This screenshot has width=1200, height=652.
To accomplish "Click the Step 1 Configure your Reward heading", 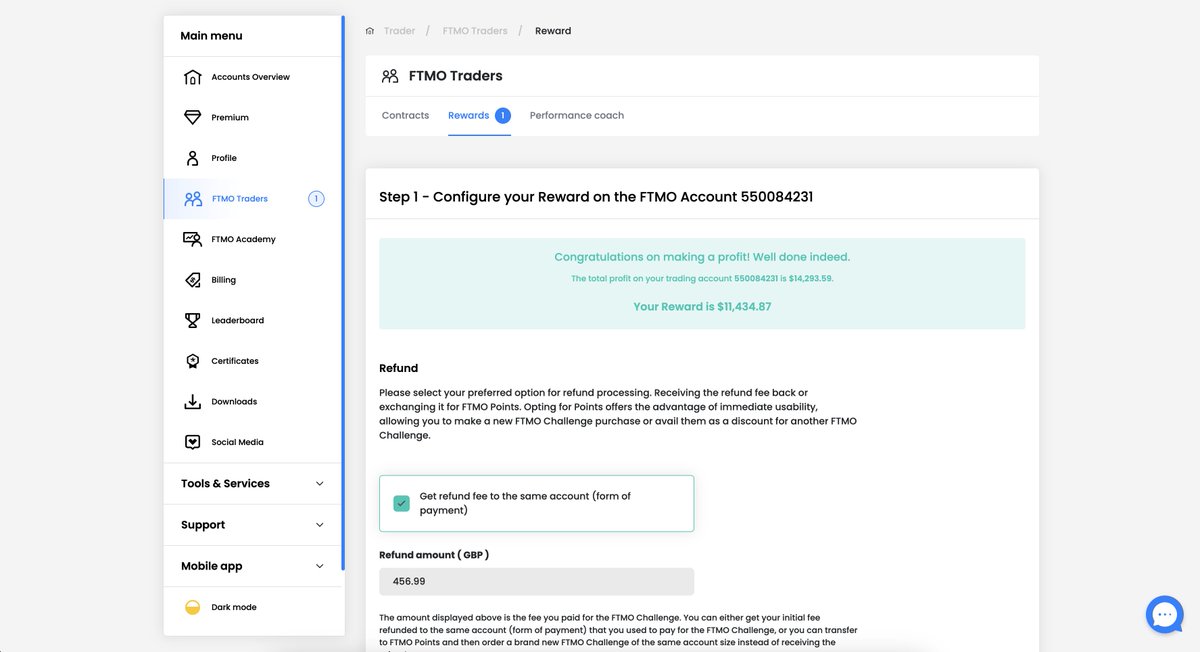I will coord(596,197).
